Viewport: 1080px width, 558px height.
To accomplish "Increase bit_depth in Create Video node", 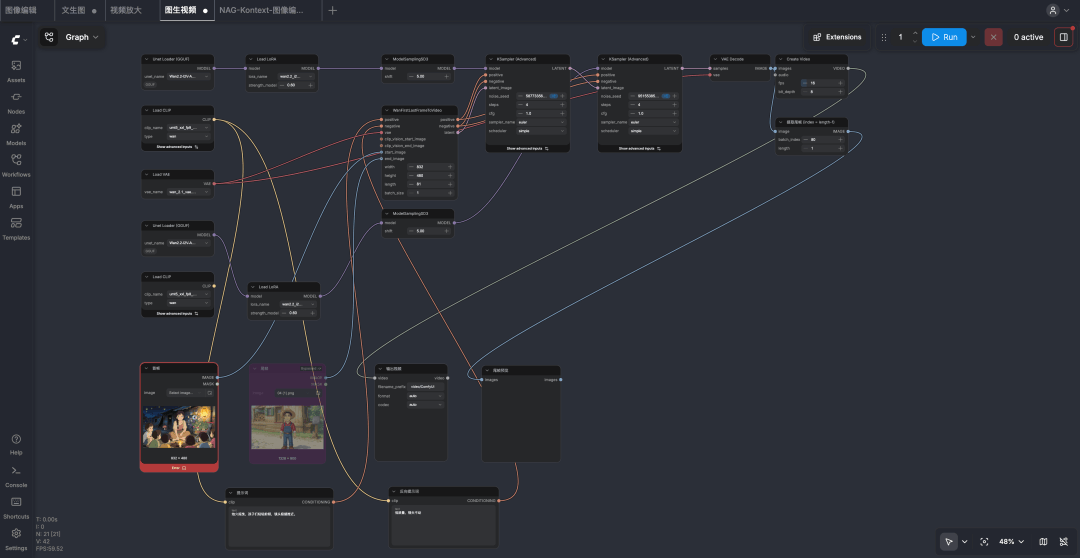I will (840, 91).
